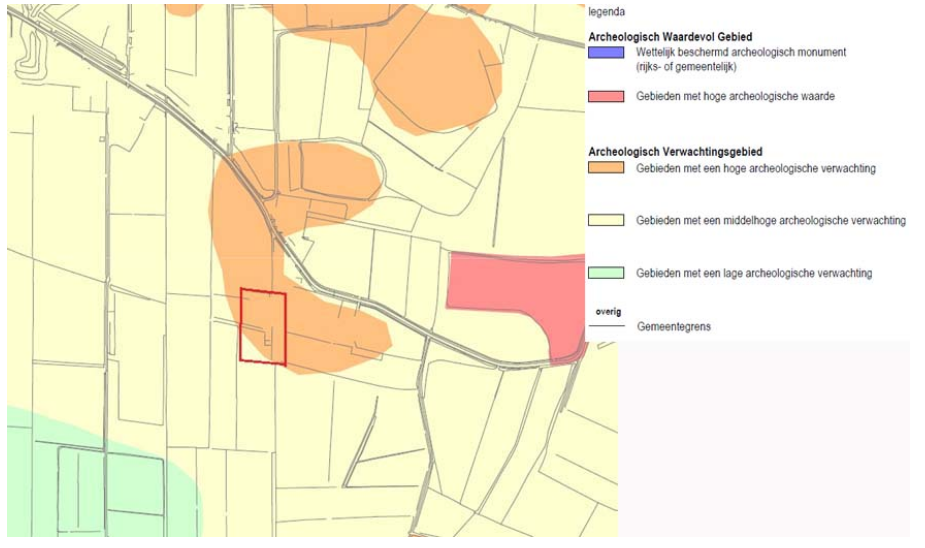925x548 pixels.
Task: Click the red legend swatch for hoge waarde
Action: (x=606, y=97)
